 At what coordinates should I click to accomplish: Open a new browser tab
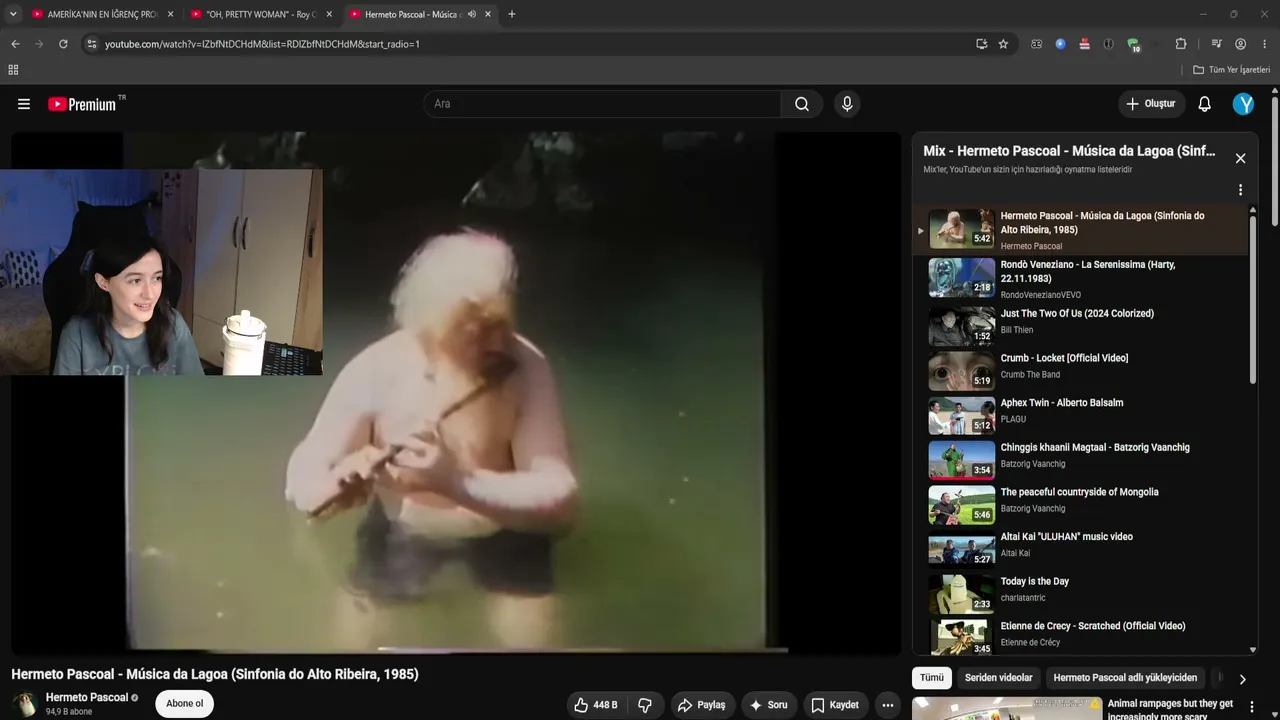click(x=512, y=14)
